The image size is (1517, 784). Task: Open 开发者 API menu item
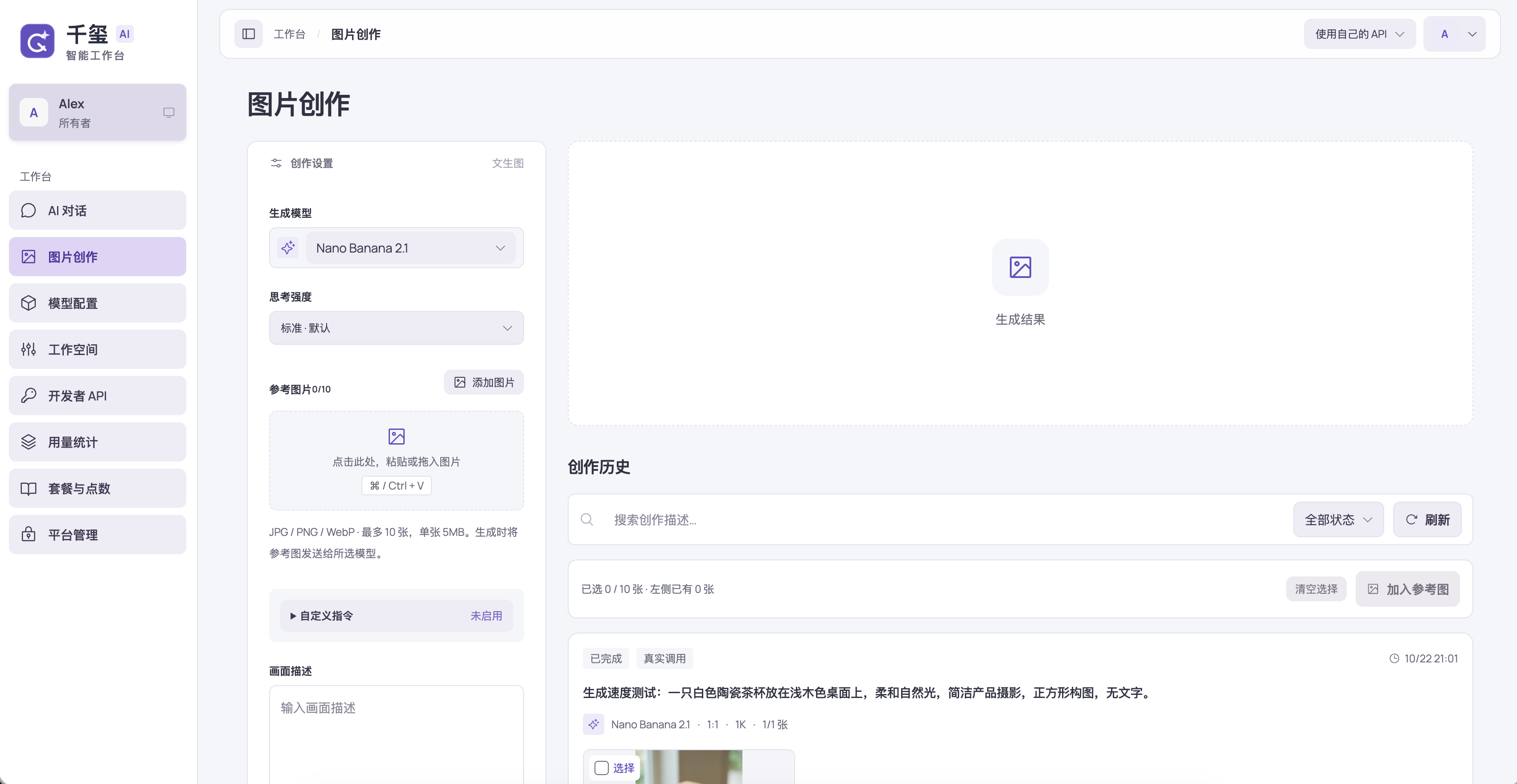click(97, 396)
